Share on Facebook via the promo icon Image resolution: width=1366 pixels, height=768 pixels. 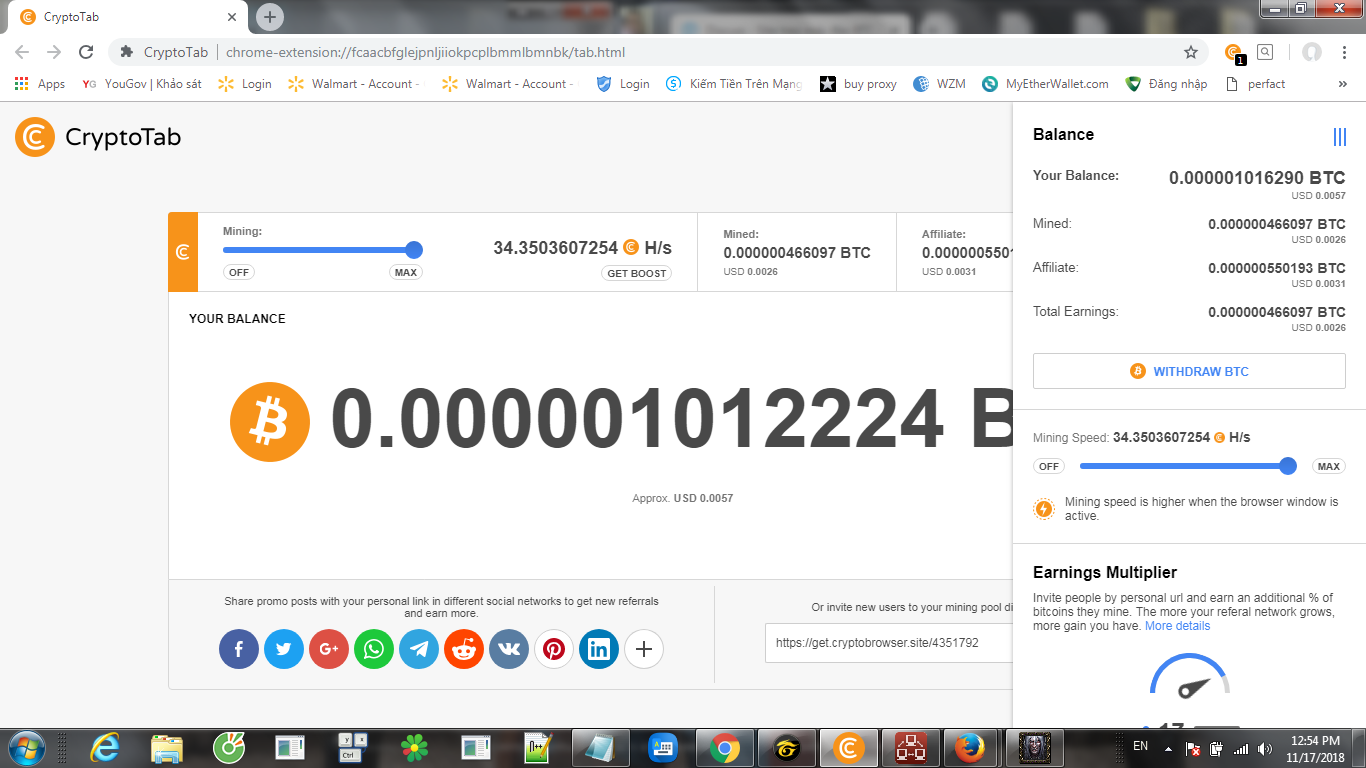(239, 649)
